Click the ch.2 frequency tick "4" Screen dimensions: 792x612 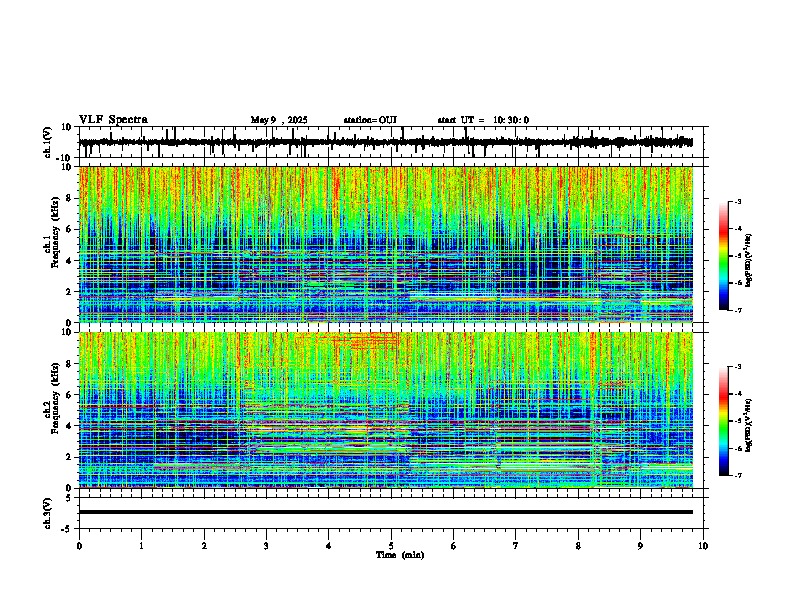coord(70,426)
